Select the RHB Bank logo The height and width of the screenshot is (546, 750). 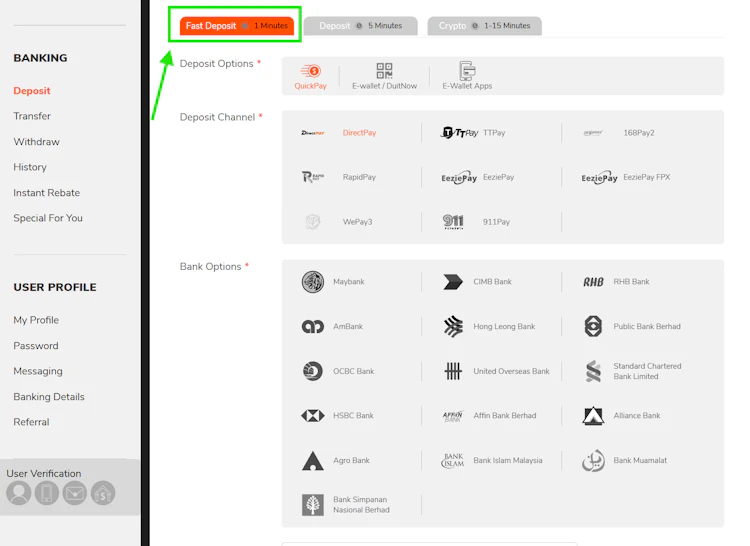[593, 282]
